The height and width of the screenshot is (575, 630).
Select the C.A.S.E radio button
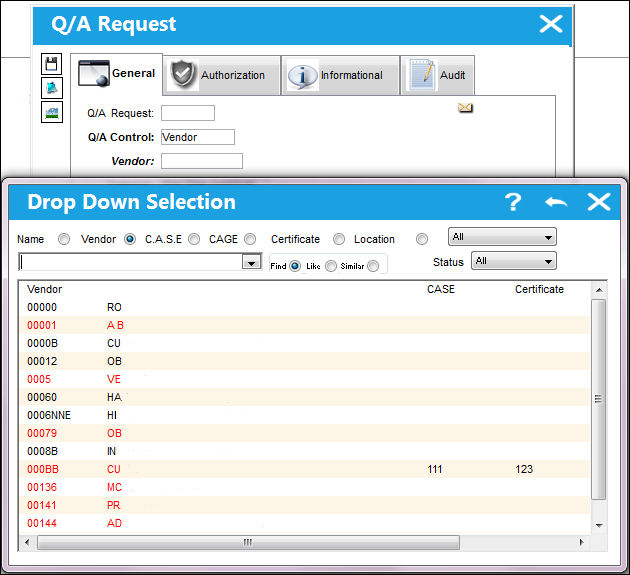194,239
